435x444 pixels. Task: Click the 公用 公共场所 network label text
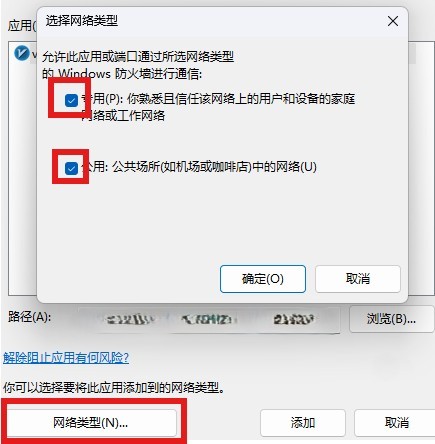199,167
